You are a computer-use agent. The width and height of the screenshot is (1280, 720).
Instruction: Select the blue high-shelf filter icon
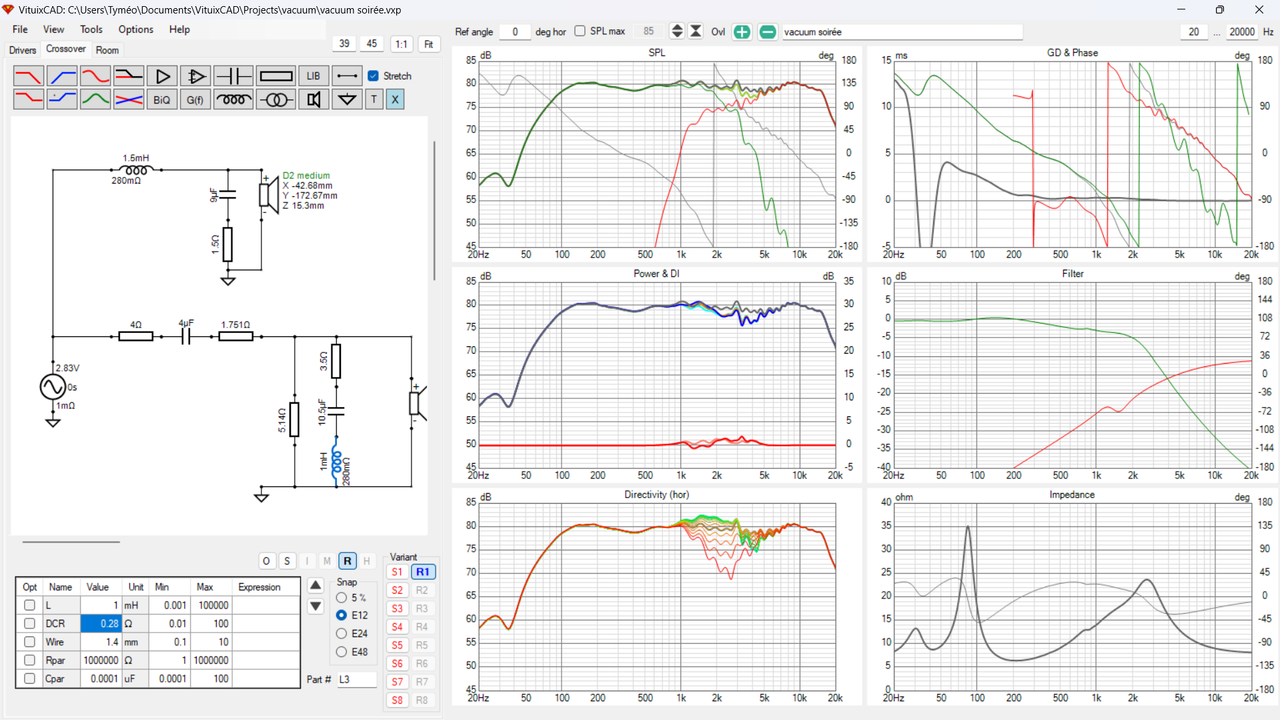click(x=62, y=99)
